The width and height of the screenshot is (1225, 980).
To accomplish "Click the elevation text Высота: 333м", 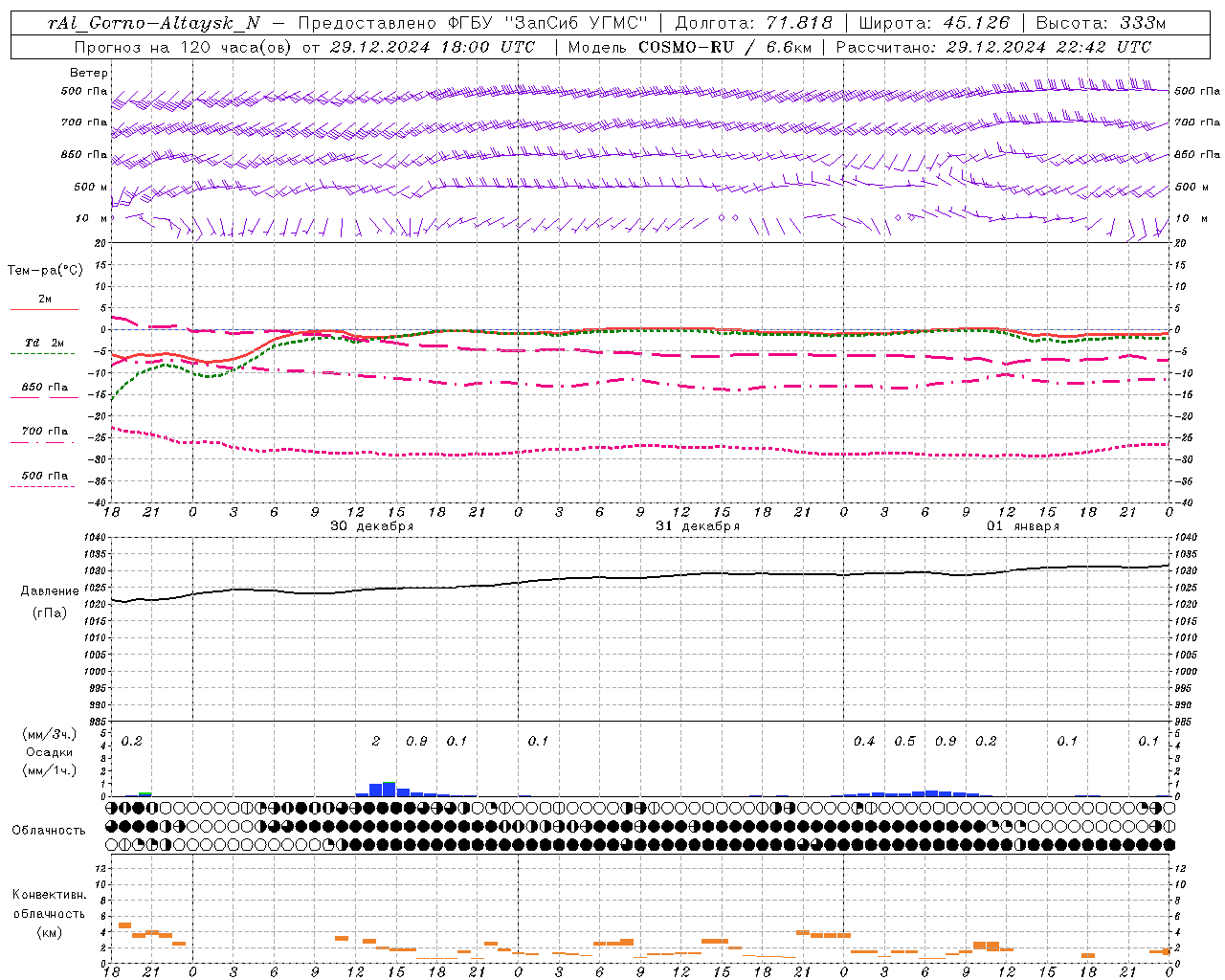I will pyautogui.click(x=1102, y=23).
